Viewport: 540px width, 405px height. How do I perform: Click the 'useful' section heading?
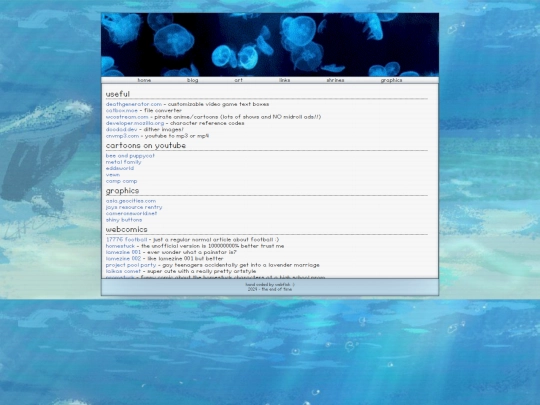[x=118, y=94]
